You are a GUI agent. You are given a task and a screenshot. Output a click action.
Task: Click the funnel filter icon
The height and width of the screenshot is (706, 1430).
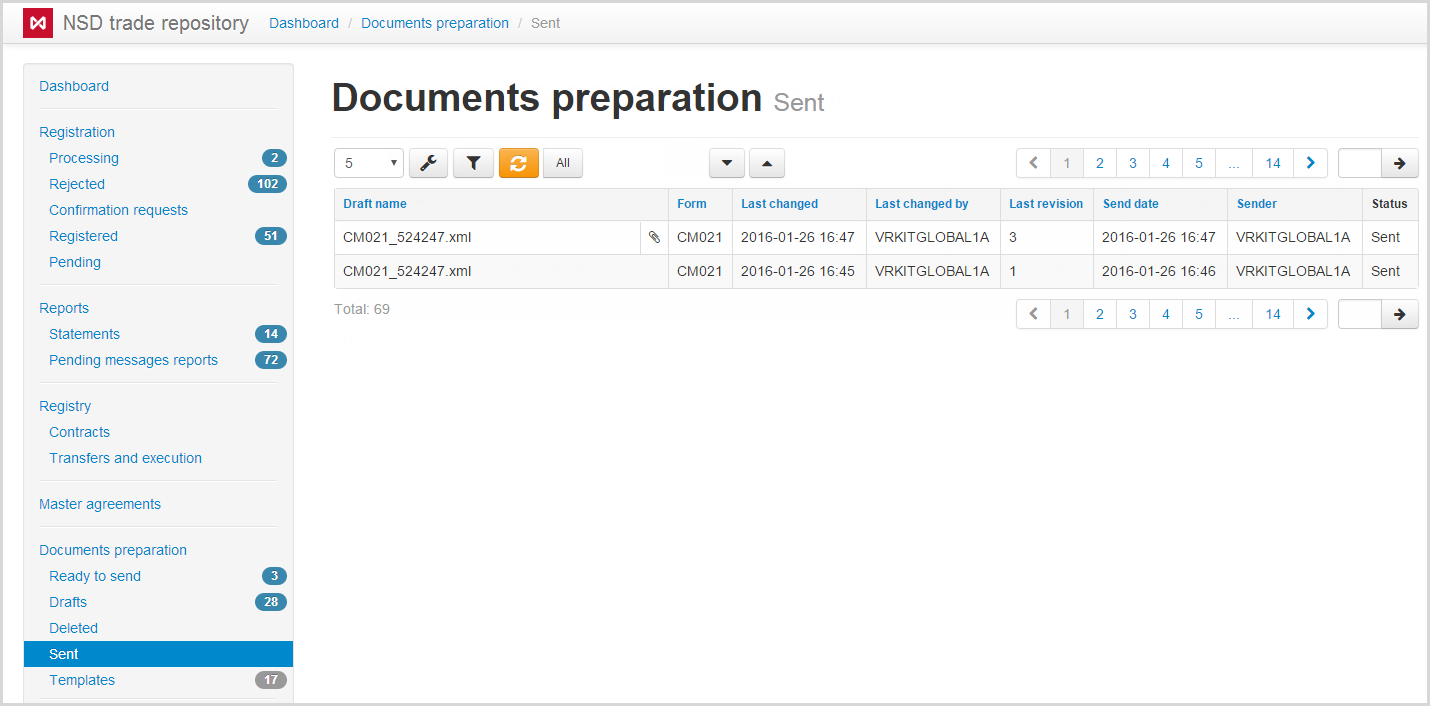pos(473,163)
